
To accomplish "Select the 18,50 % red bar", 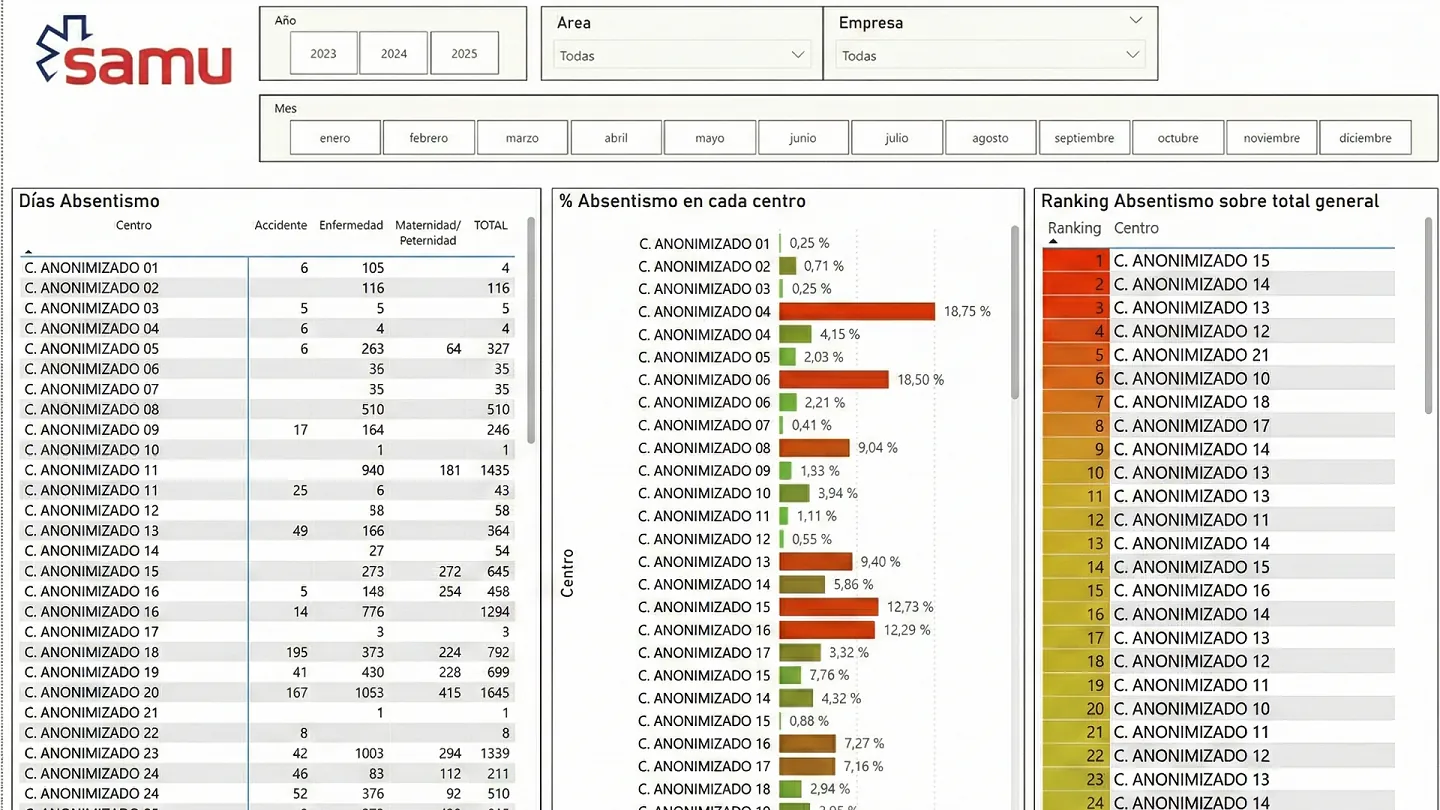I will (x=834, y=380).
